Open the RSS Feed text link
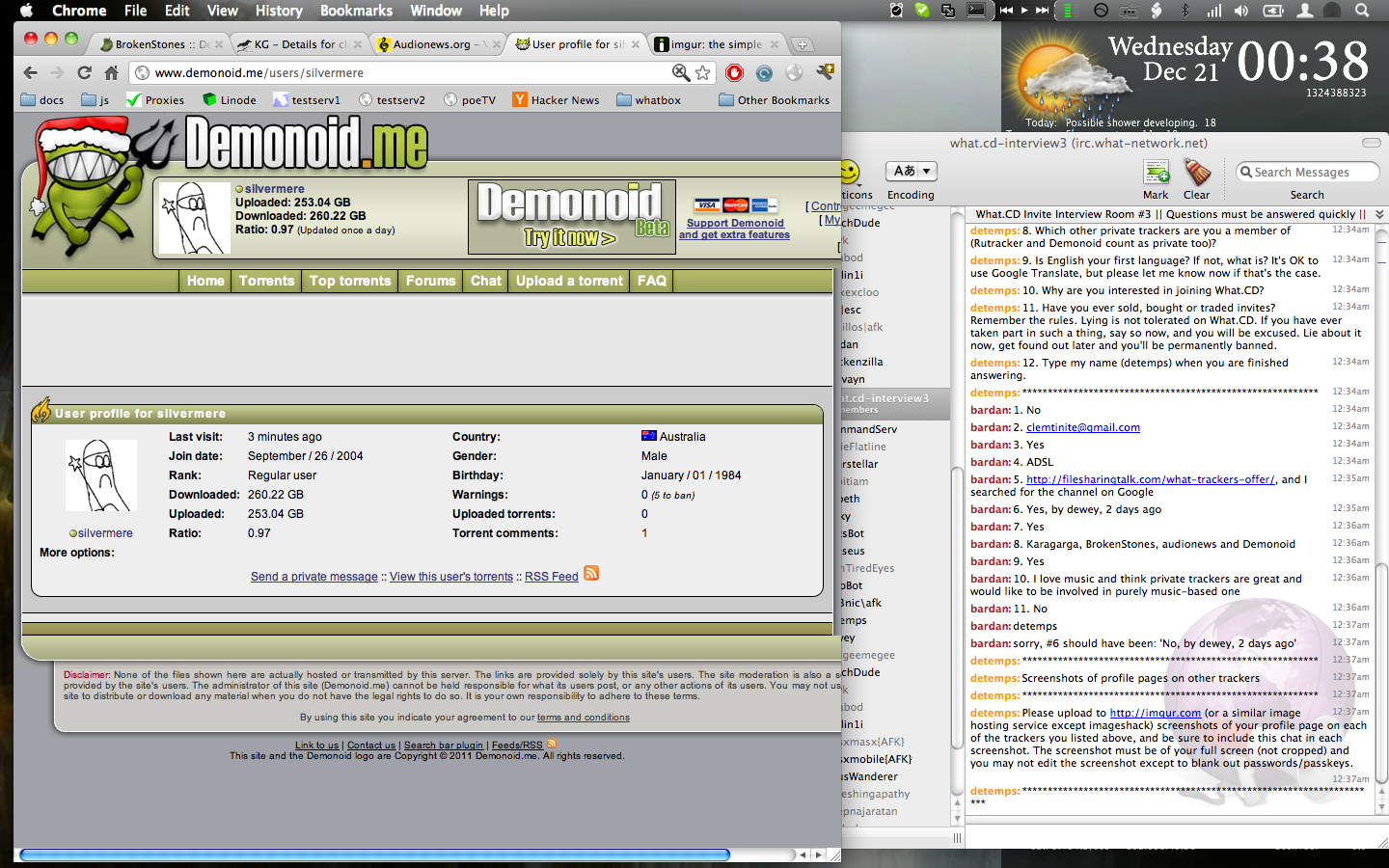The width and height of the screenshot is (1389, 868). coord(552,577)
